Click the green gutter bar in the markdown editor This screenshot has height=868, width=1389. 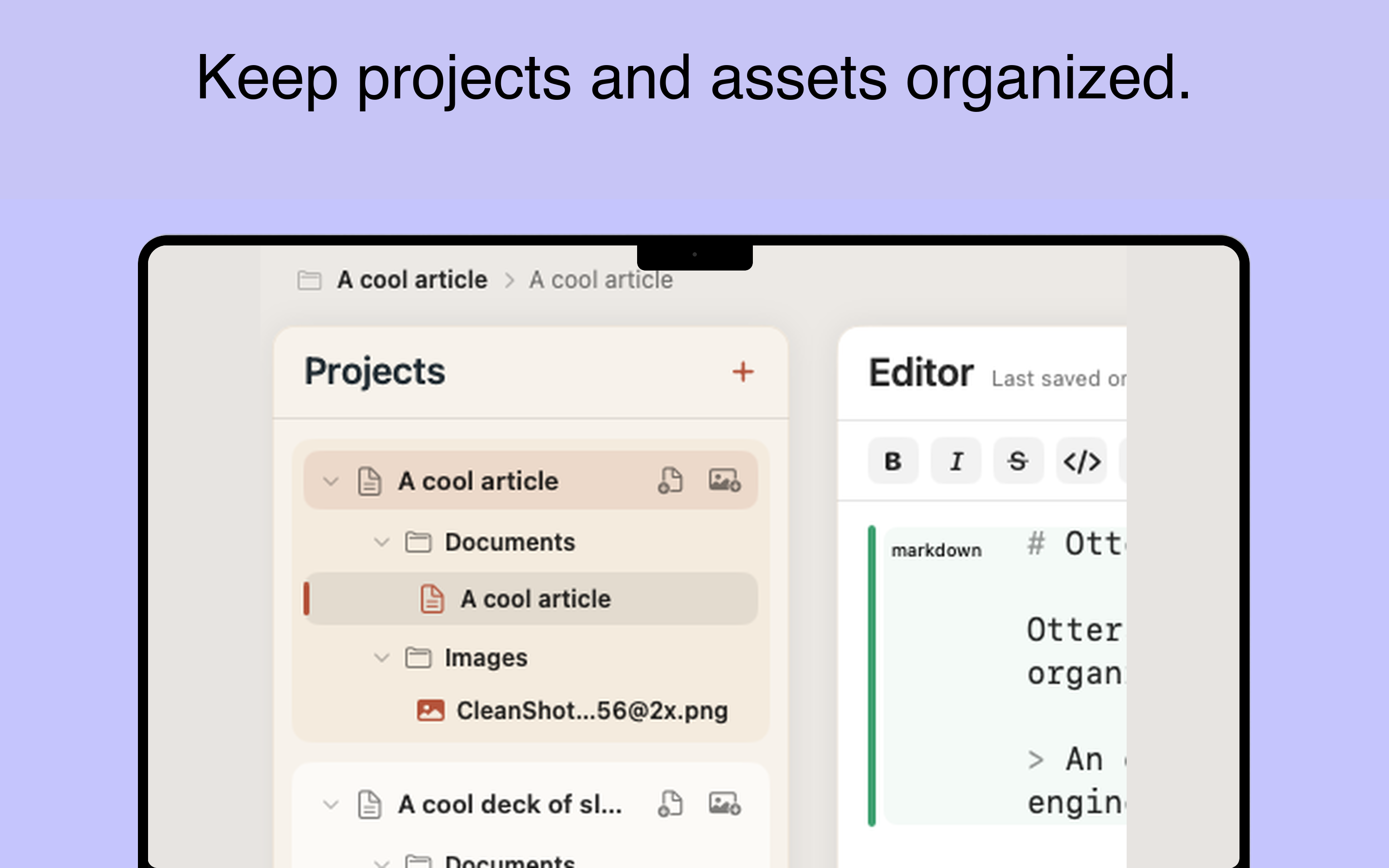(x=872, y=678)
